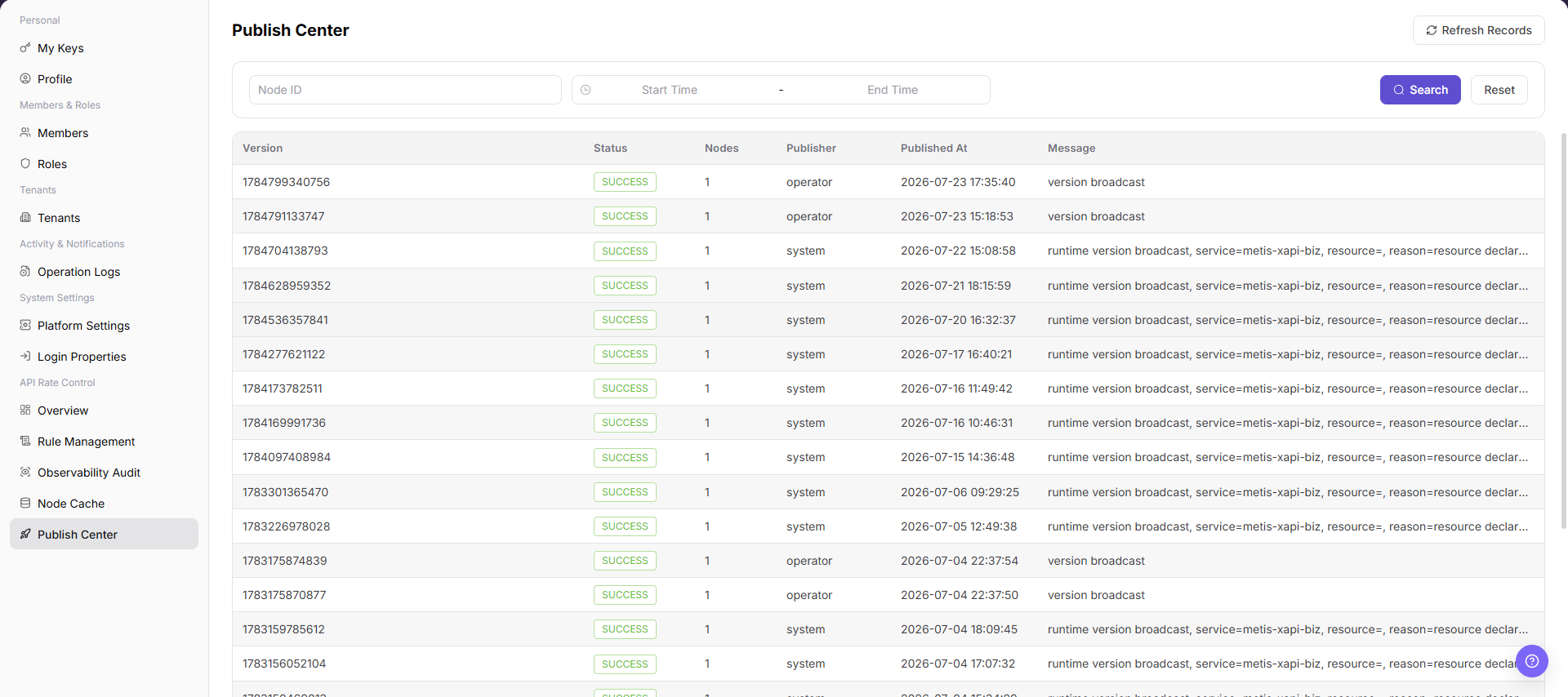Select Node Cache item
This screenshot has width=1568, height=697.
104,504
